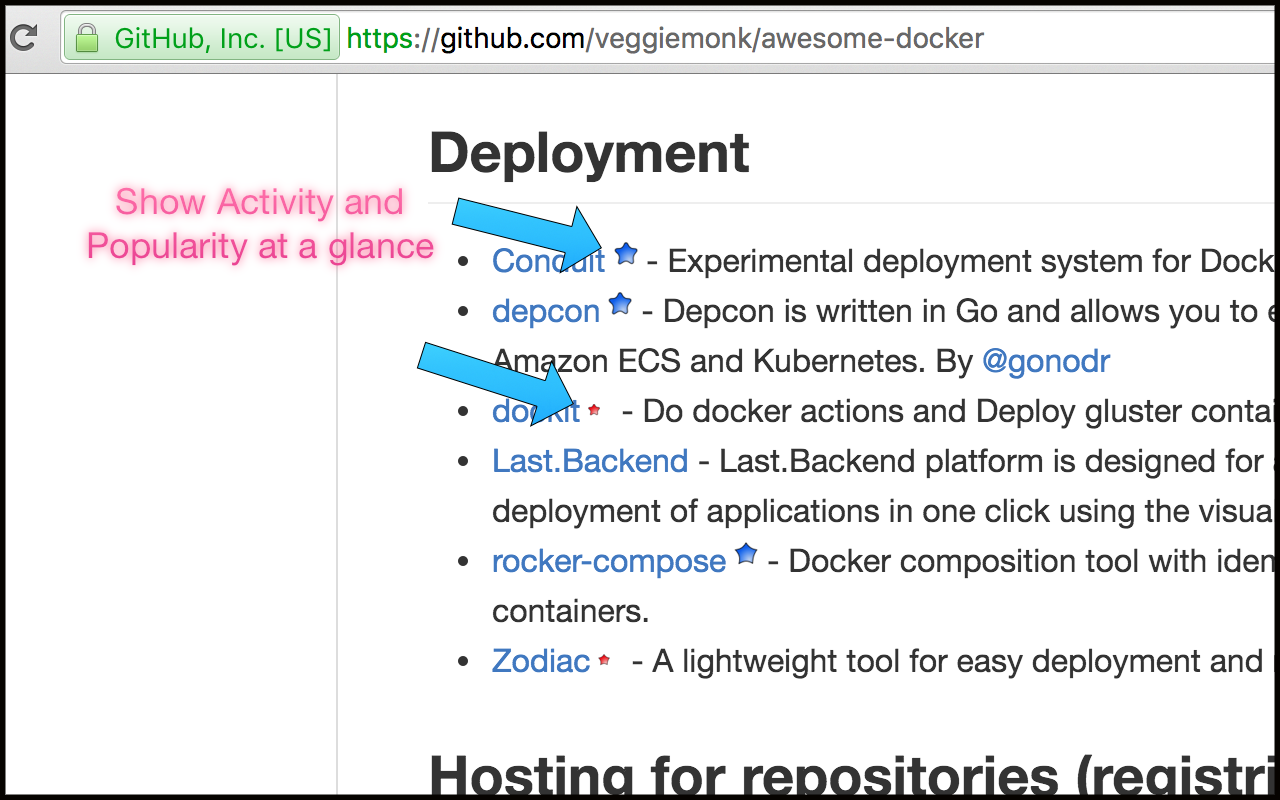Click the Deployment section heading
This screenshot has width=1280, height=800.
click(x=589, y=153)
